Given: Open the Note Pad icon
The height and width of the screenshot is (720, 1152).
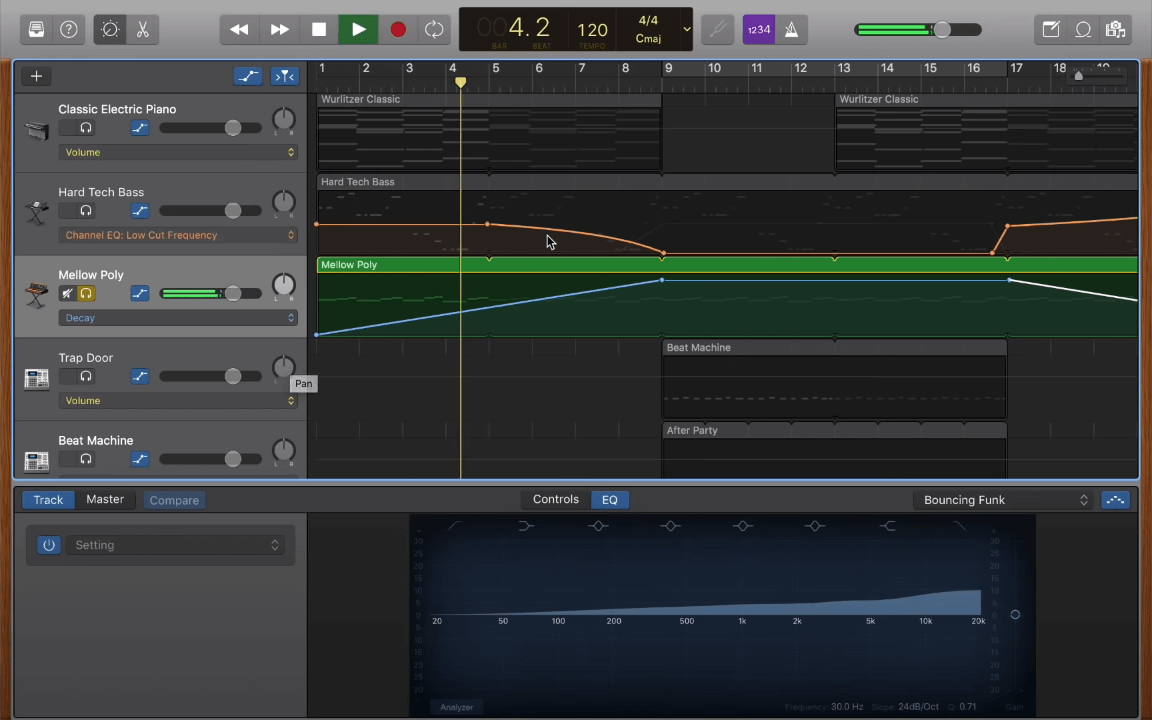Looking at the screenshot, I should pyautogui.click(x=1051, y=29).
